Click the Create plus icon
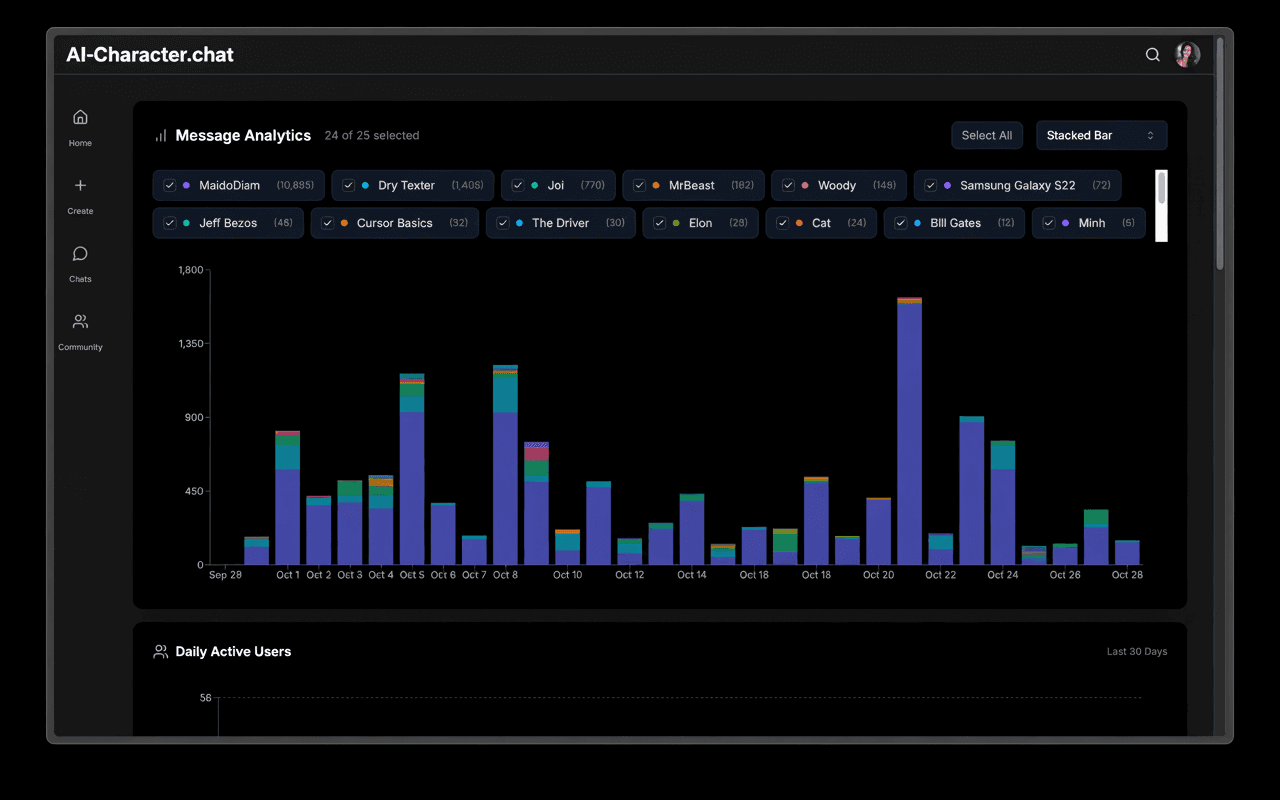This screenshot has height=800, width=1280. pyautogui.click(x=80, y=185)
